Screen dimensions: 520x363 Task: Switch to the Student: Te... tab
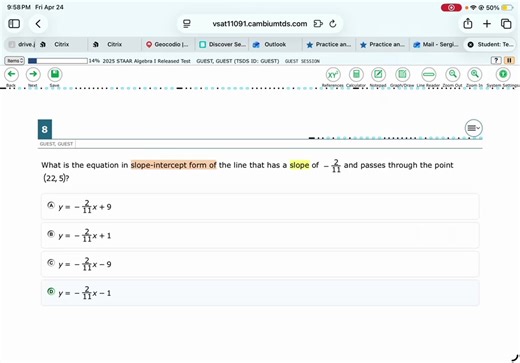point(490,44)
